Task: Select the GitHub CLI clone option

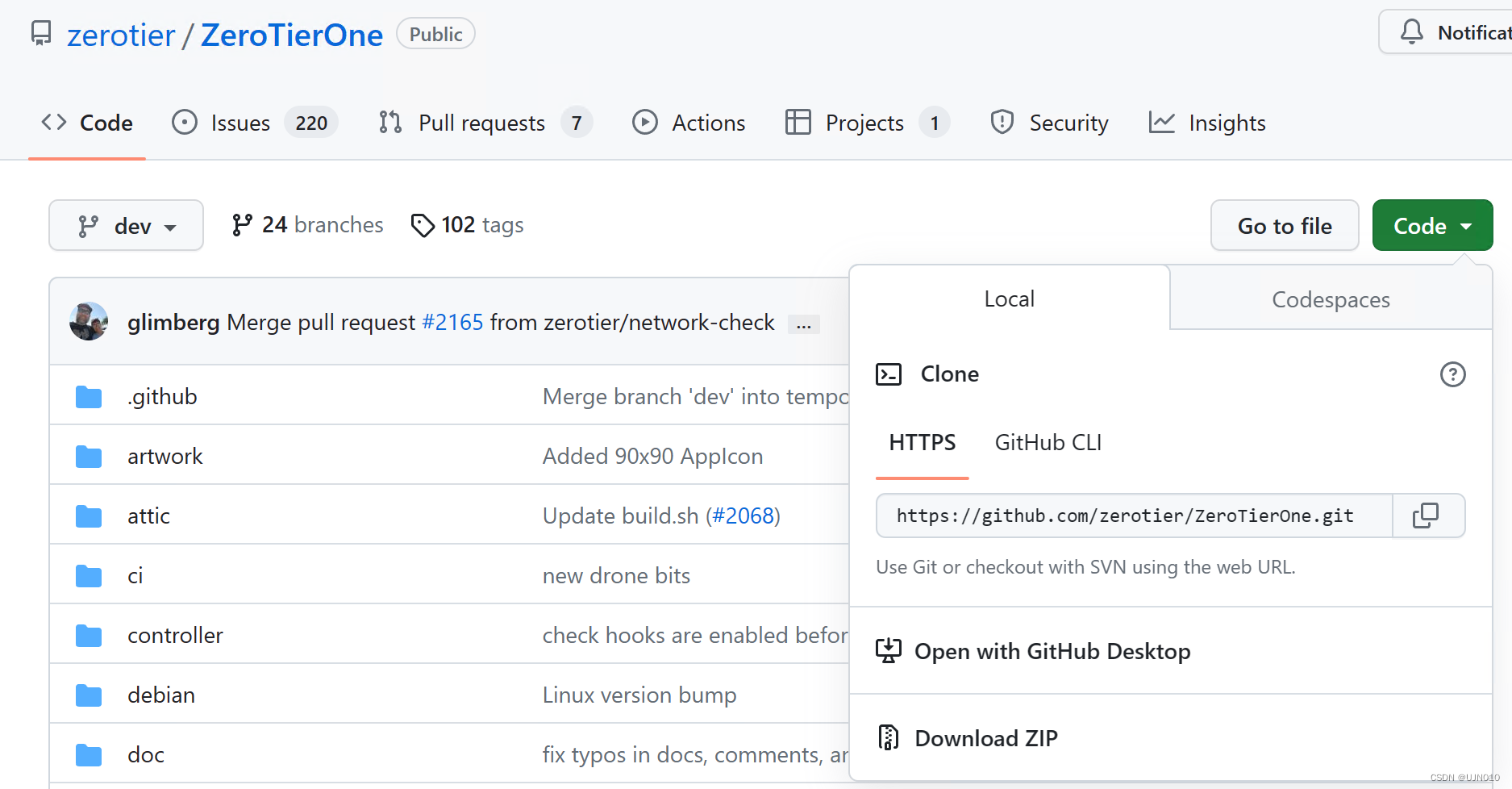Action: click(1048, 442)
